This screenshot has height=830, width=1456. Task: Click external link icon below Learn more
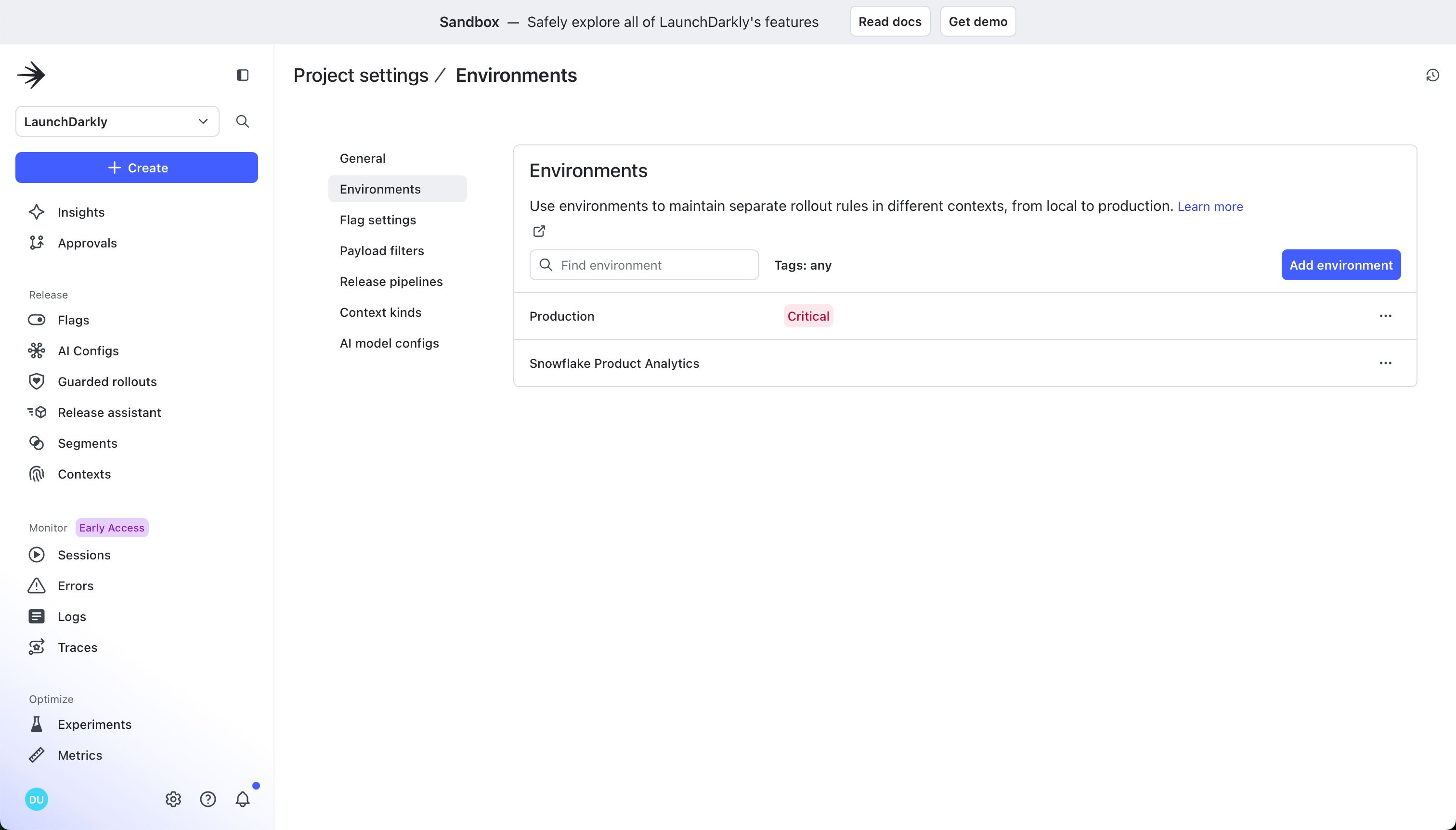pyautogui.click(x=539, y=231)
